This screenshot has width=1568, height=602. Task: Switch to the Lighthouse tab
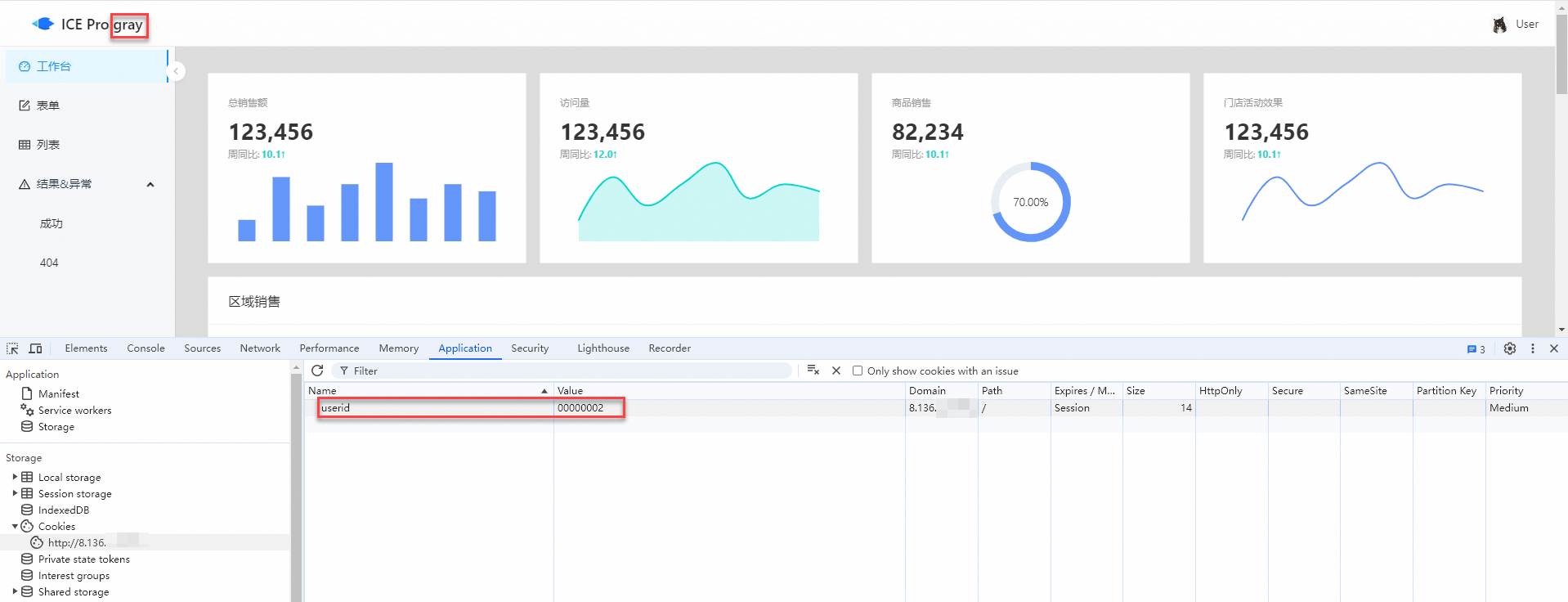point(603,348)
